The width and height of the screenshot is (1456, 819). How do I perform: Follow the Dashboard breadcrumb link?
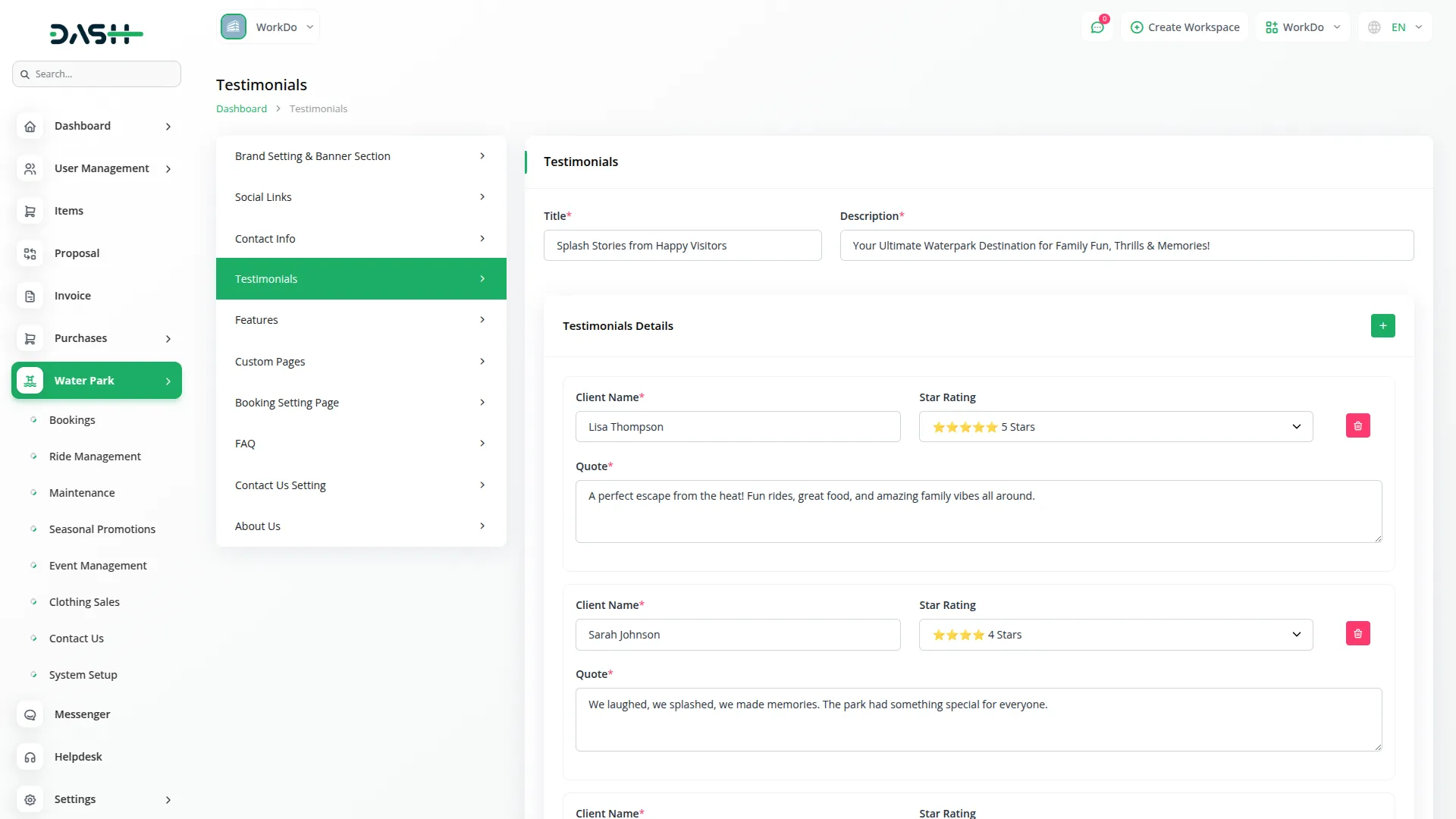(241, 108)
